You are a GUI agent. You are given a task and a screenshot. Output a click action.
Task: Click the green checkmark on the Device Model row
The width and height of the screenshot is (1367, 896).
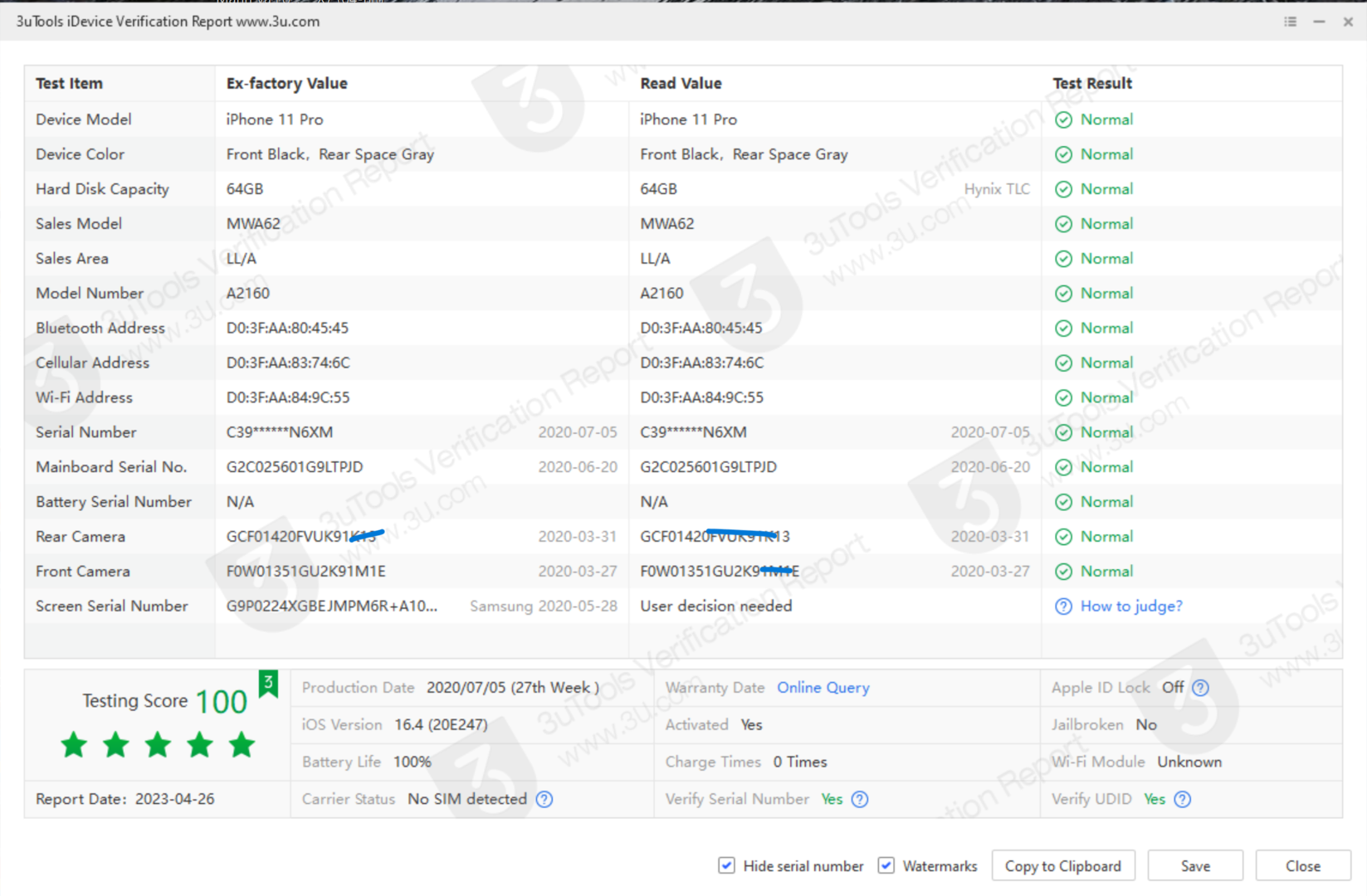1063,119
